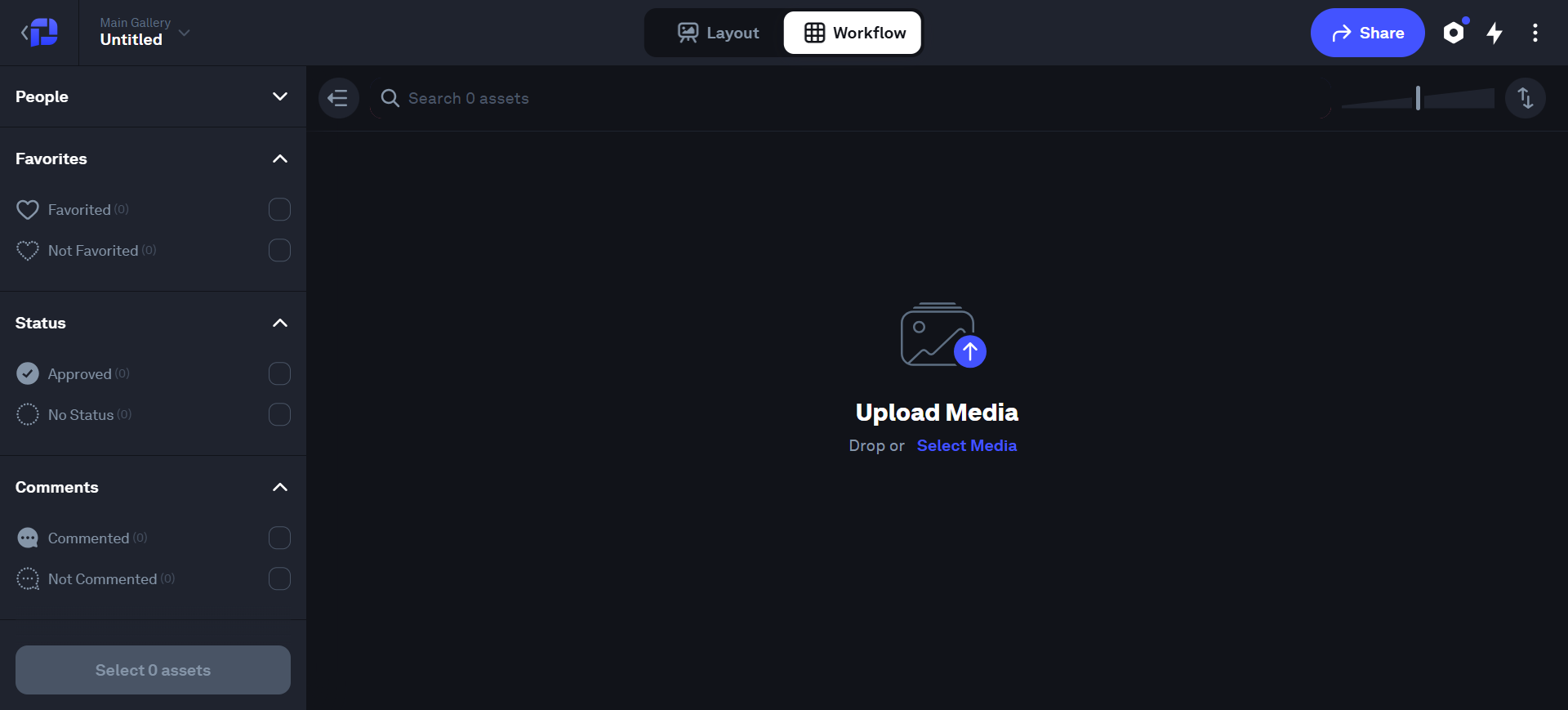1568x710 pixels.
Task: Click the People section heading
Action: pyautogui.click(x=42, y=96)
